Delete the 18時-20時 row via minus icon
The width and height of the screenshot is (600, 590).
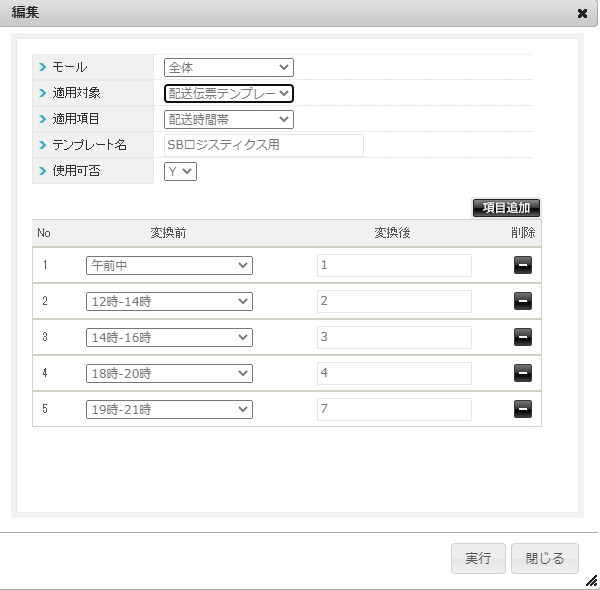522,373
